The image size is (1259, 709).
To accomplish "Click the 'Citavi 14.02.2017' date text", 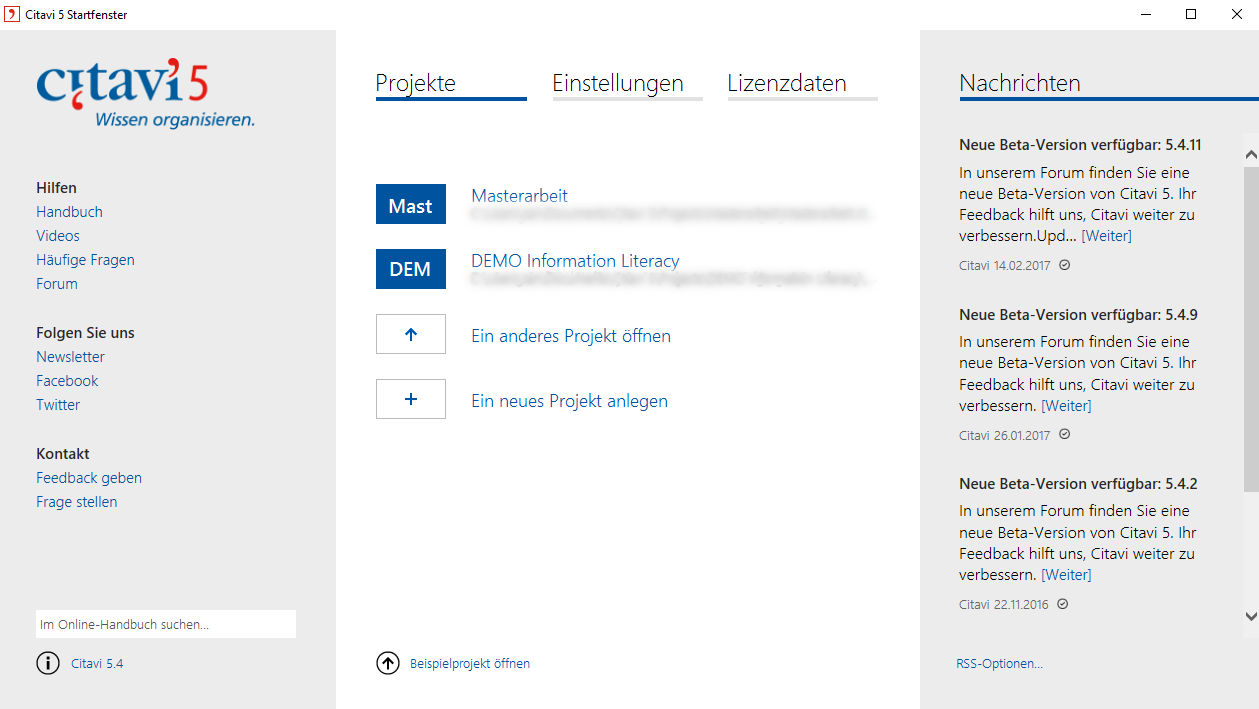I will click(x=1005, y=266).
